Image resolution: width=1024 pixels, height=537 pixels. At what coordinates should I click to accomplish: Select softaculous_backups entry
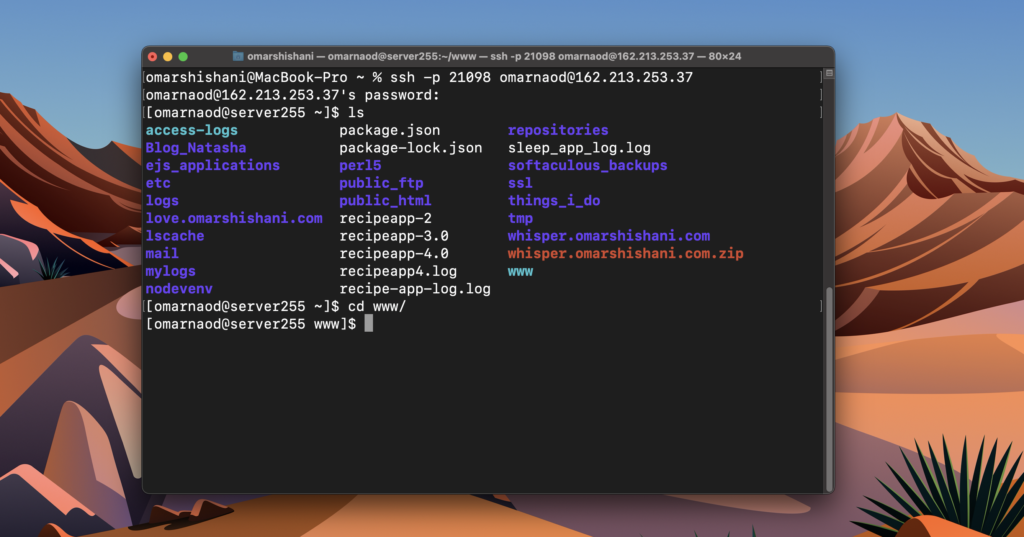point(587,165)
